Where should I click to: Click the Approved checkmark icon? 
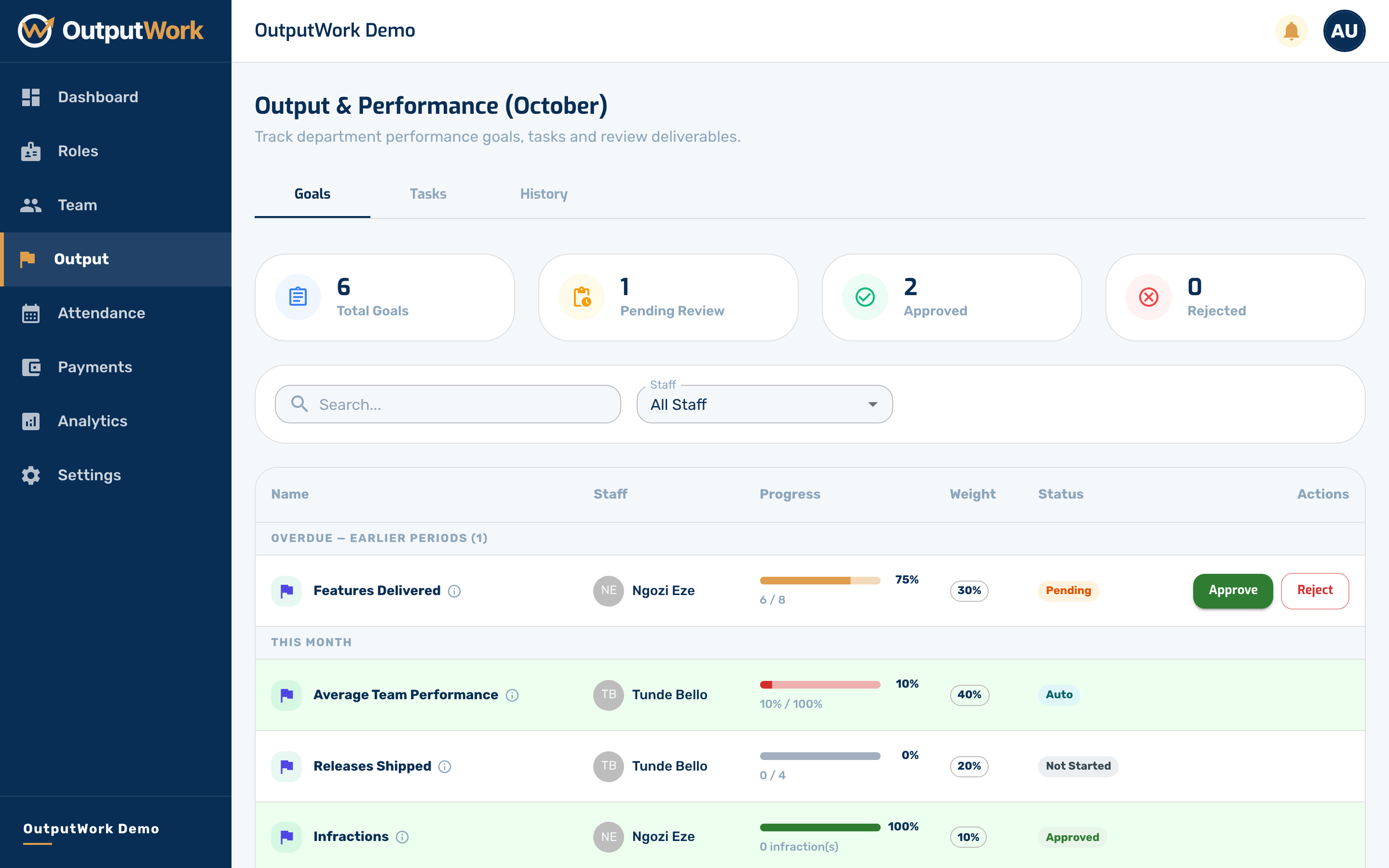865,297
